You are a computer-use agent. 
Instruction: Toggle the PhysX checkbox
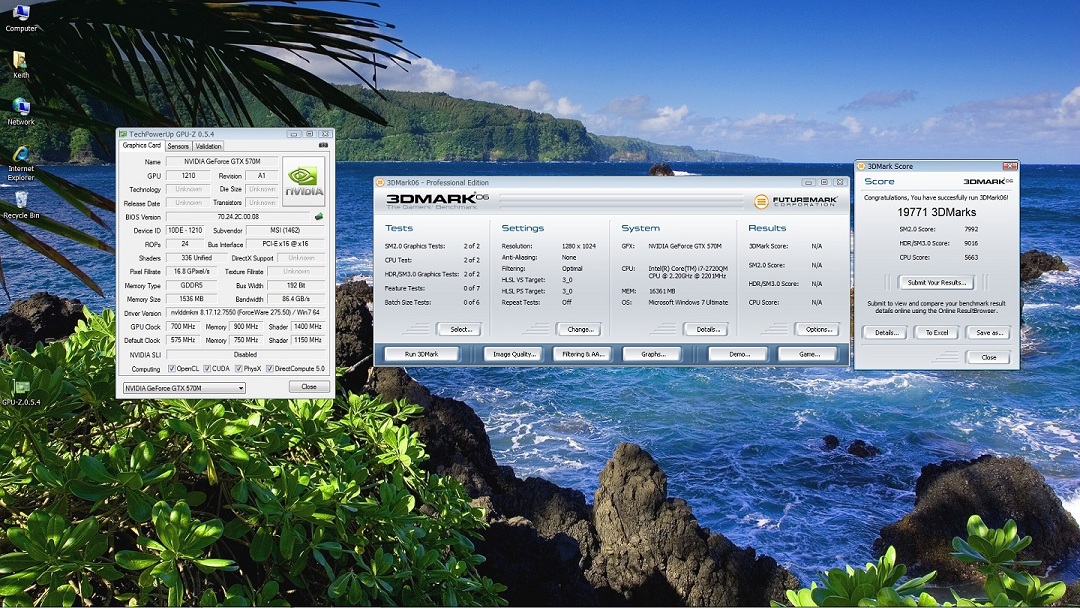pyautogui.click(x=239, y=368)
